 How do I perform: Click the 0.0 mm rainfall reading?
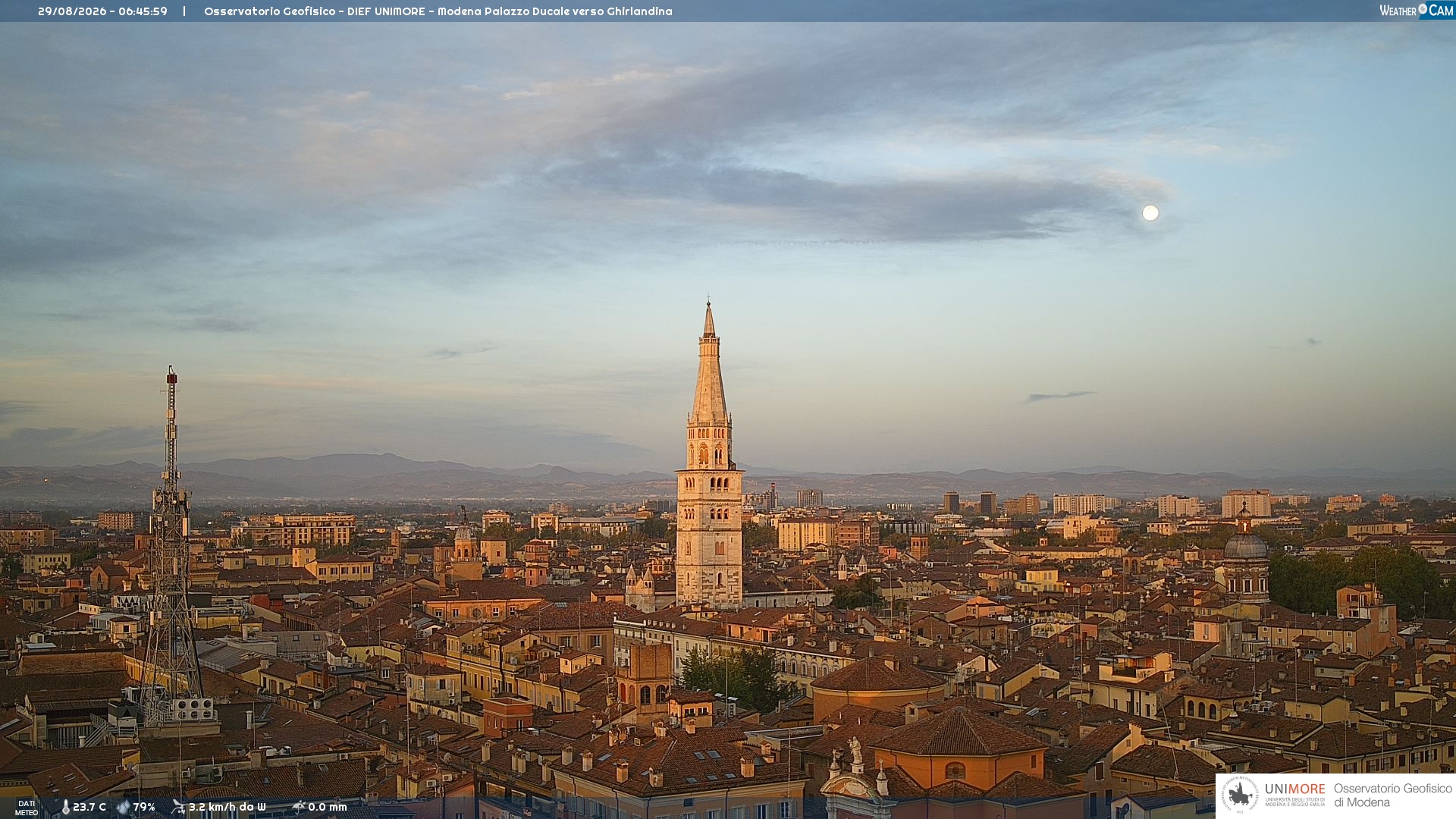(x=328, y=807)
